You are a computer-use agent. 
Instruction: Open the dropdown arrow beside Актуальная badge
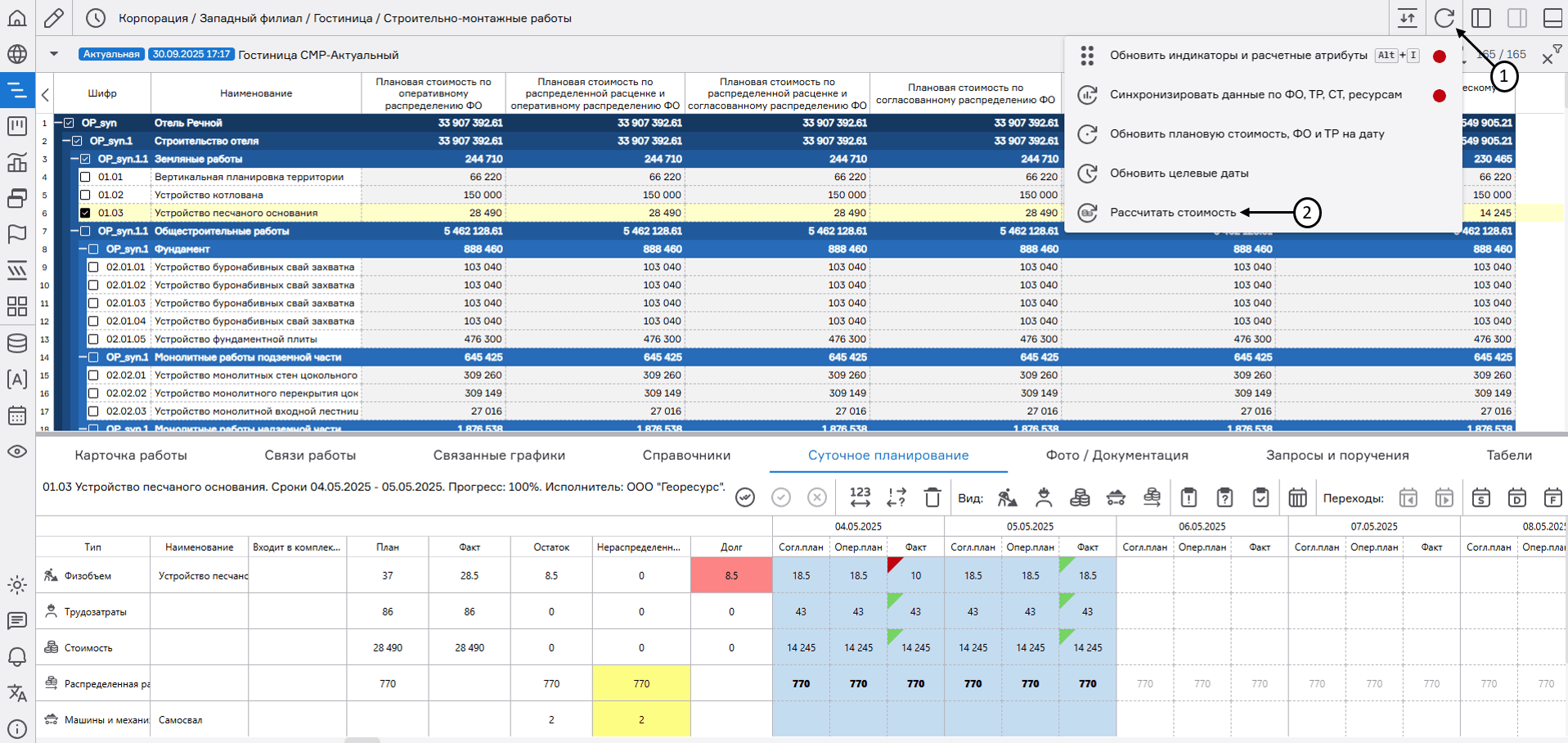(x=54, y=54)
